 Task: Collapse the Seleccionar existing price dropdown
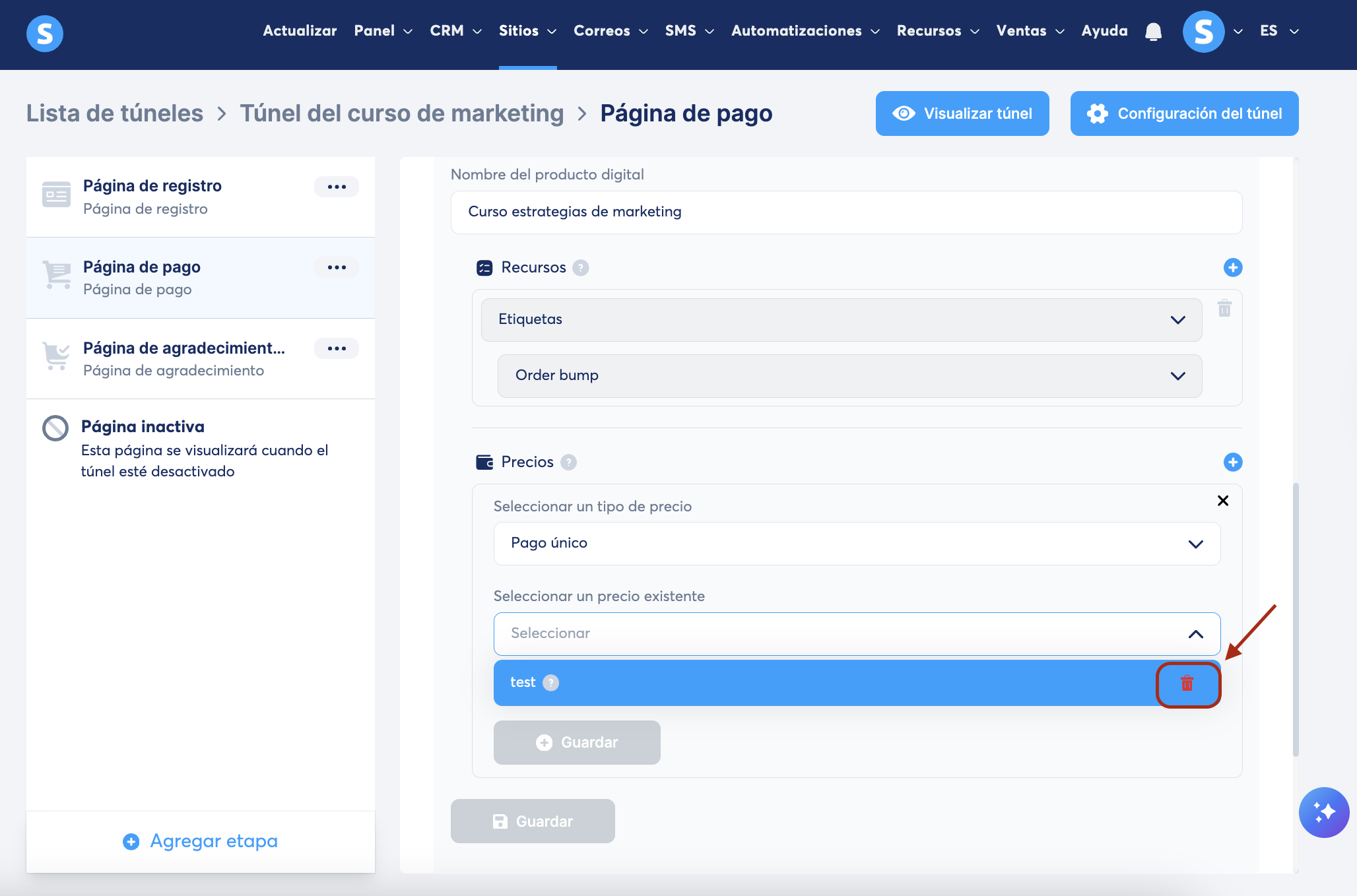pyautogui.click(x=1195, y=633)
